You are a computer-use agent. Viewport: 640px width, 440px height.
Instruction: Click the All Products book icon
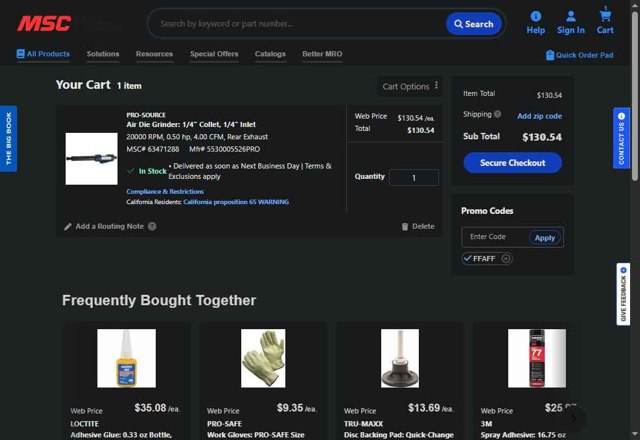20,54
